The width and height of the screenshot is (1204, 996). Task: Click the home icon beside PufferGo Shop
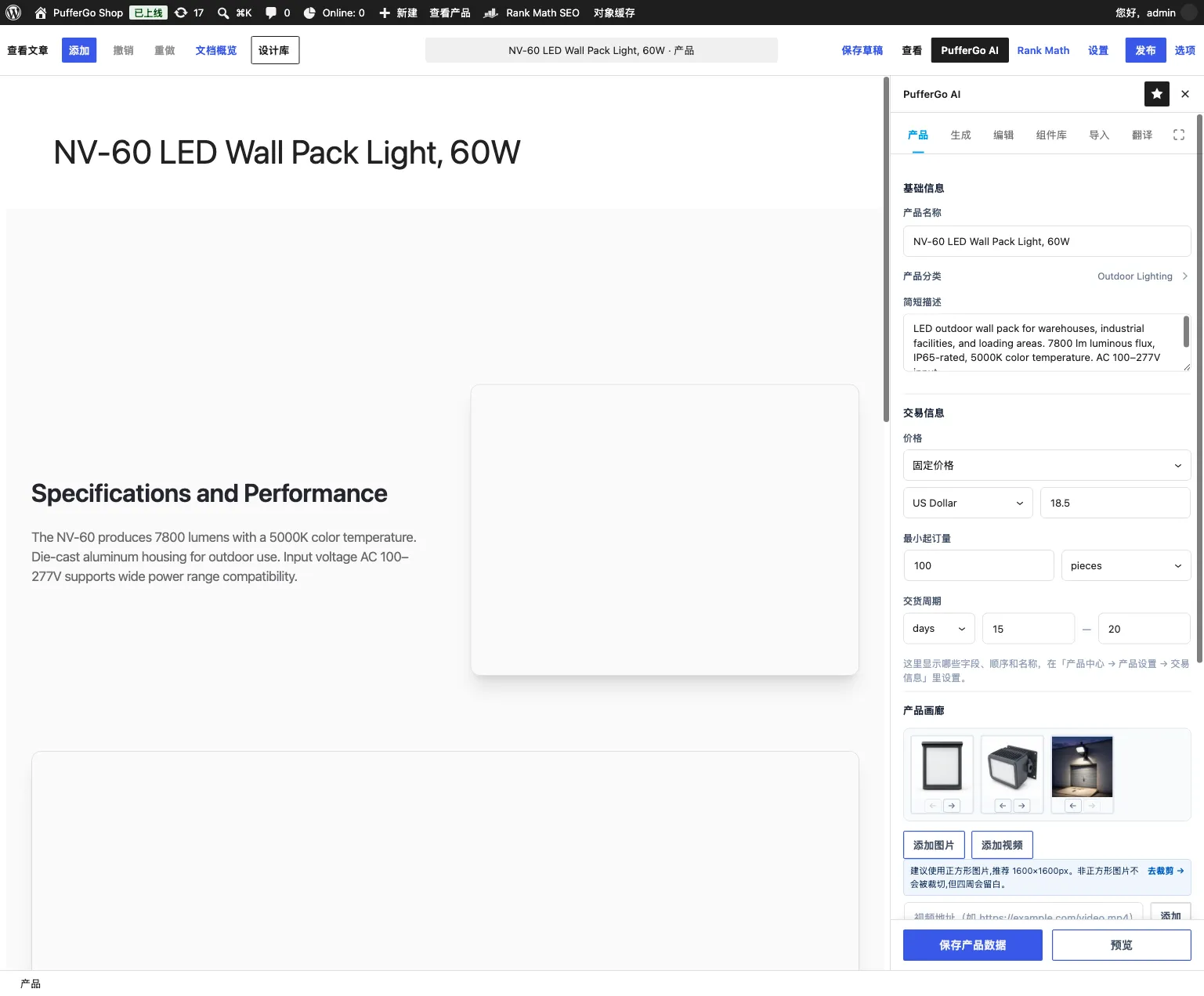point(41,13)
